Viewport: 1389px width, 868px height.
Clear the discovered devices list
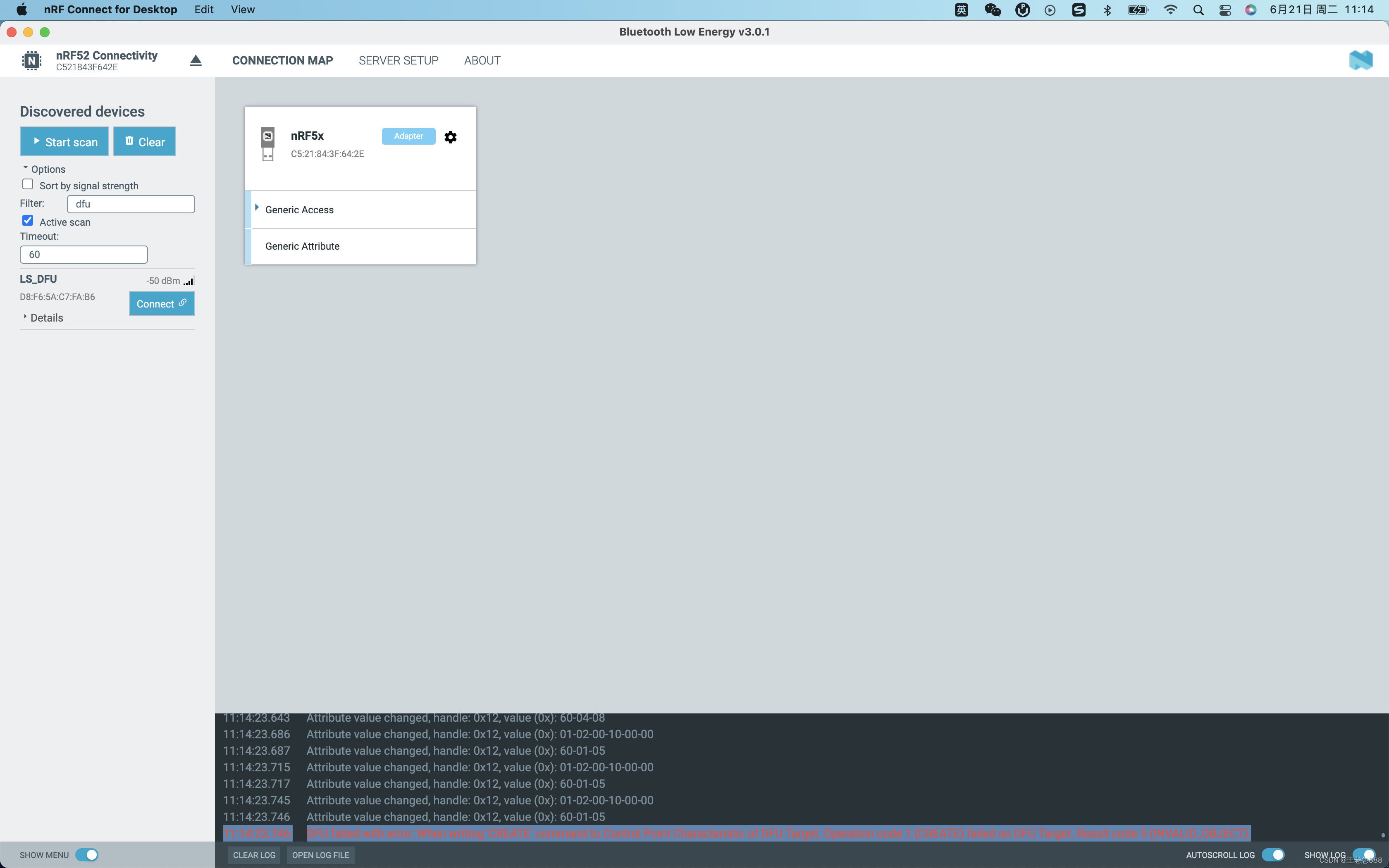tap(145, 142)
